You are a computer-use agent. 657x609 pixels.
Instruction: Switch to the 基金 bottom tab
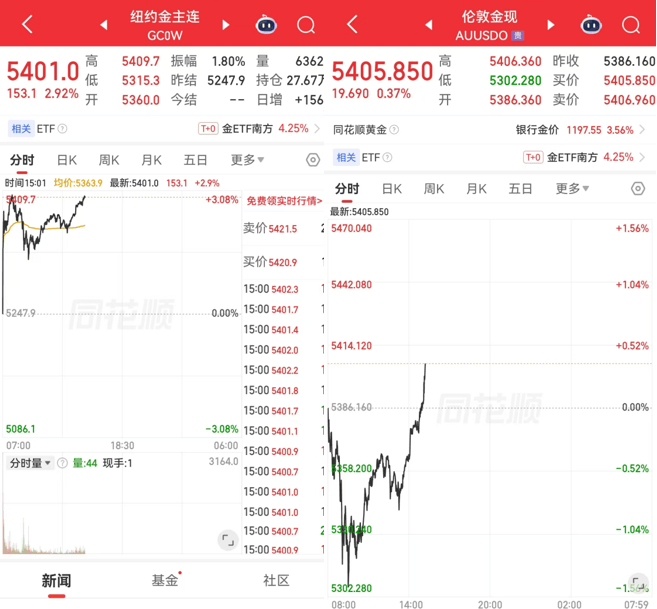pos(165,580)
